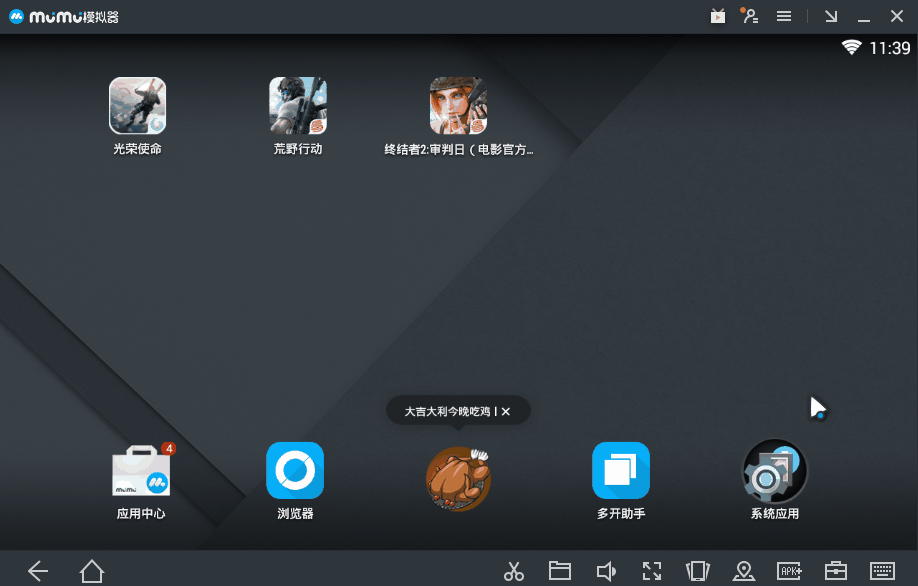Shake the device with shake icon
Image resolution: width=918 pixels, height=586 pixels.
pyautogui.click(x=697, y=571)
